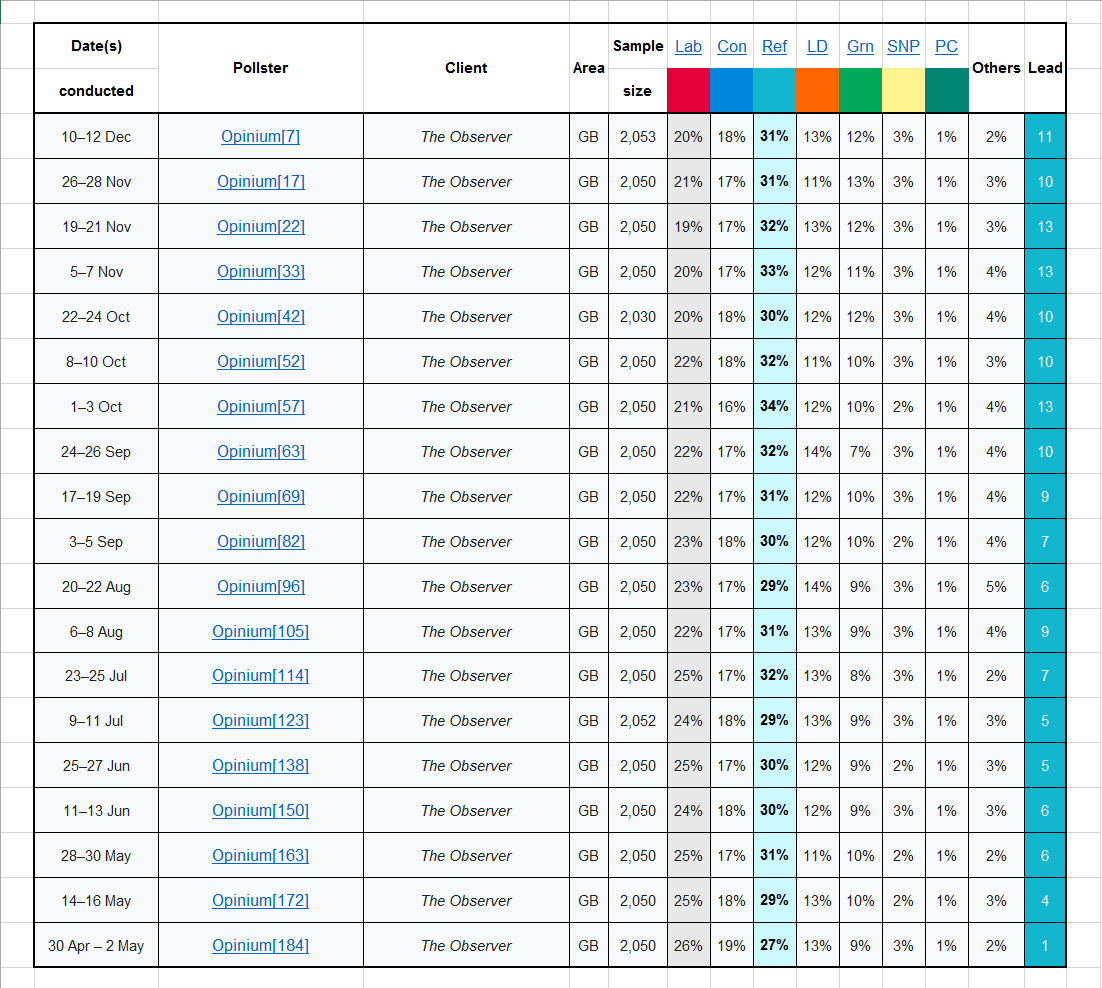
Task: Select the Lead value 11 cell
Action: pos(1045,137)
